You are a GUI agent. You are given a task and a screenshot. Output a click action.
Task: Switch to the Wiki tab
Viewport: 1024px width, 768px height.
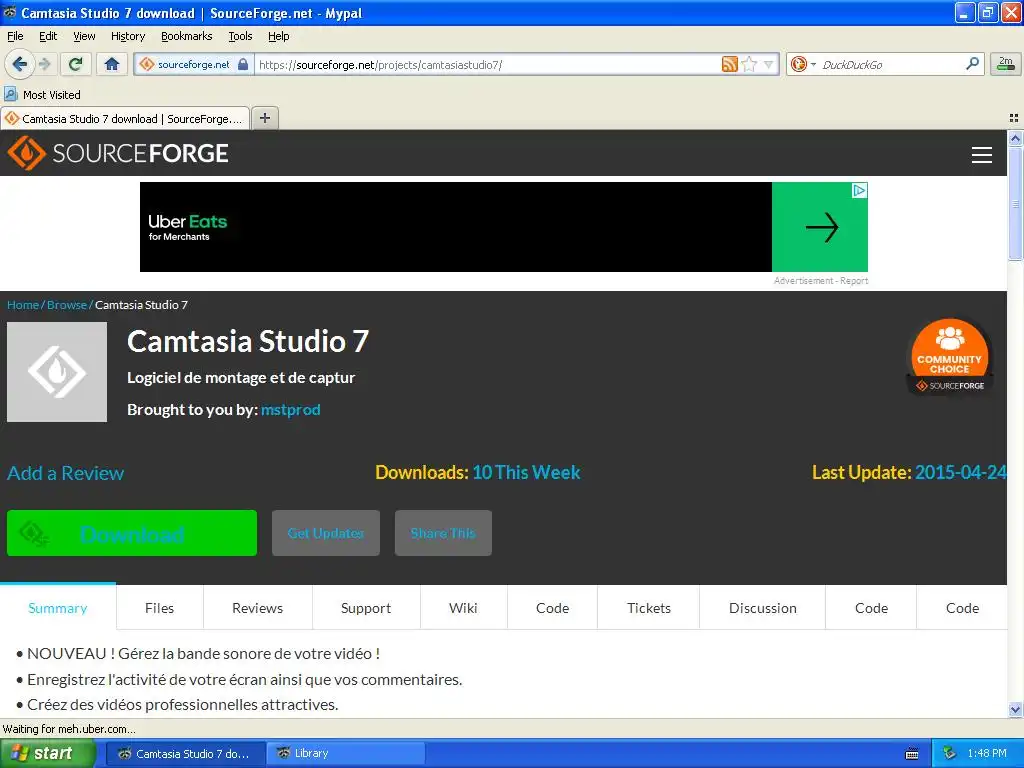pyautogui.click(x=463, y=607)
